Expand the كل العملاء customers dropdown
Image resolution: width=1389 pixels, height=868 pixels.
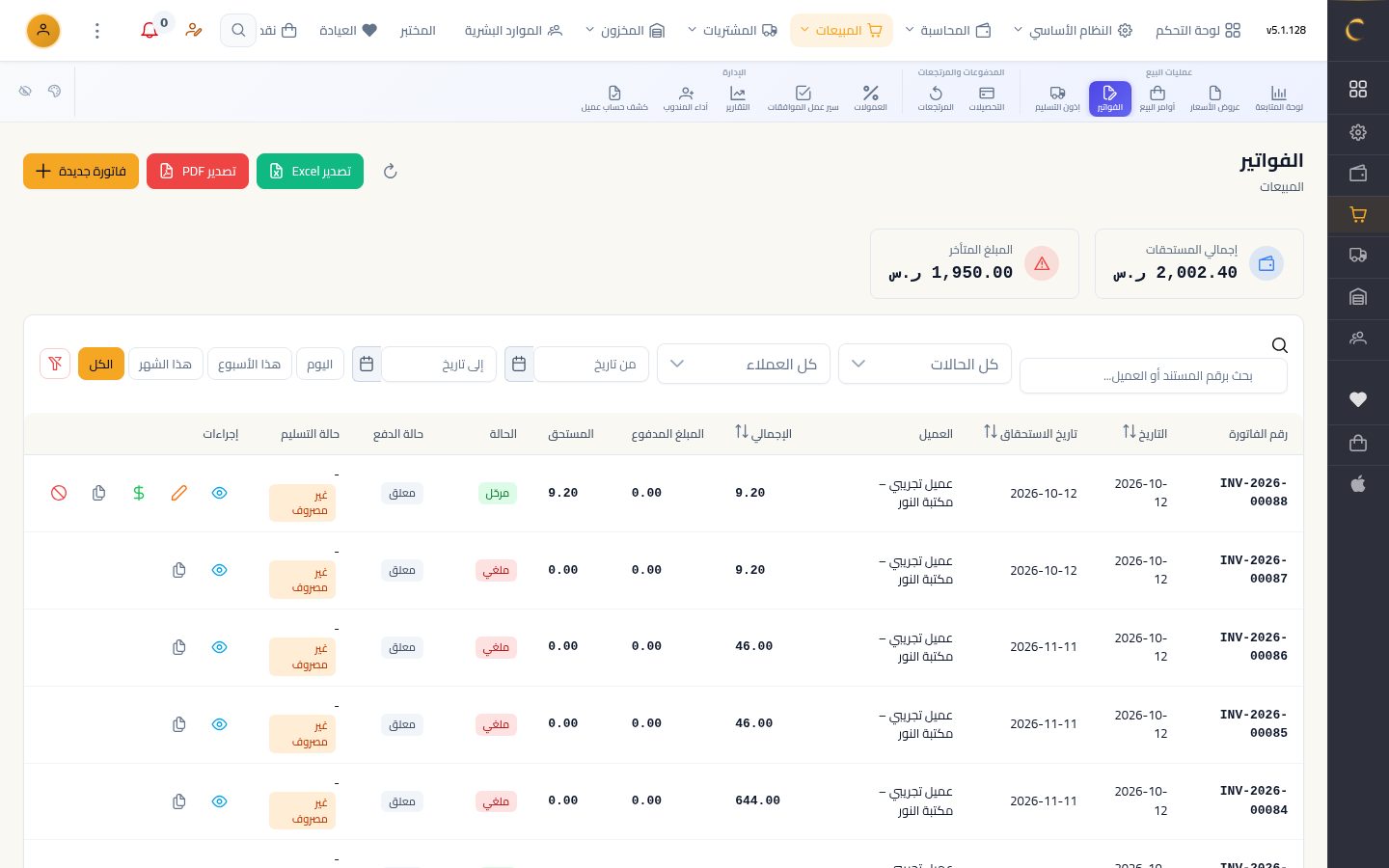click(744, 364)
